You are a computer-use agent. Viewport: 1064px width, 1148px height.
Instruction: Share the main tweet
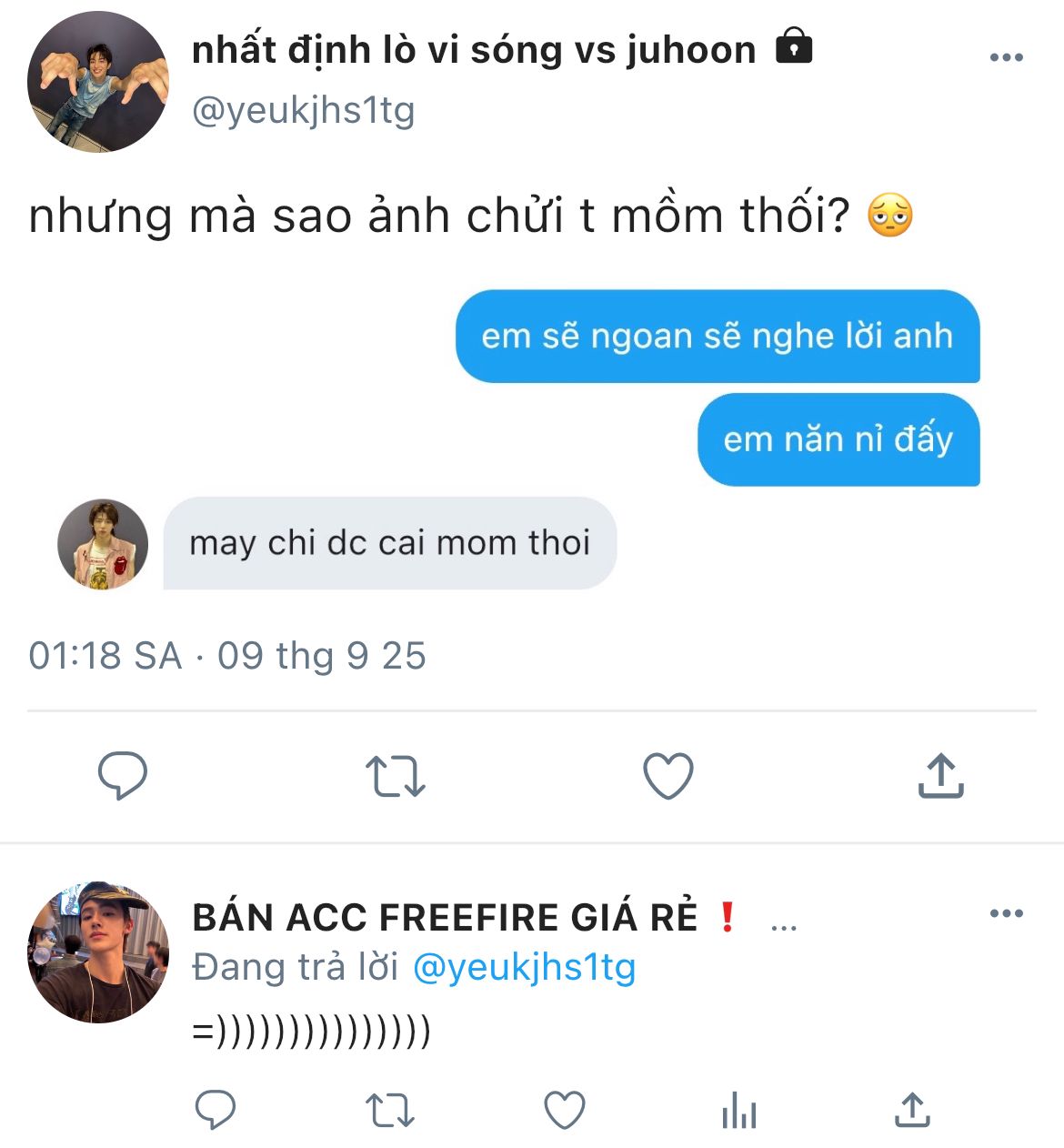[940, 776]
